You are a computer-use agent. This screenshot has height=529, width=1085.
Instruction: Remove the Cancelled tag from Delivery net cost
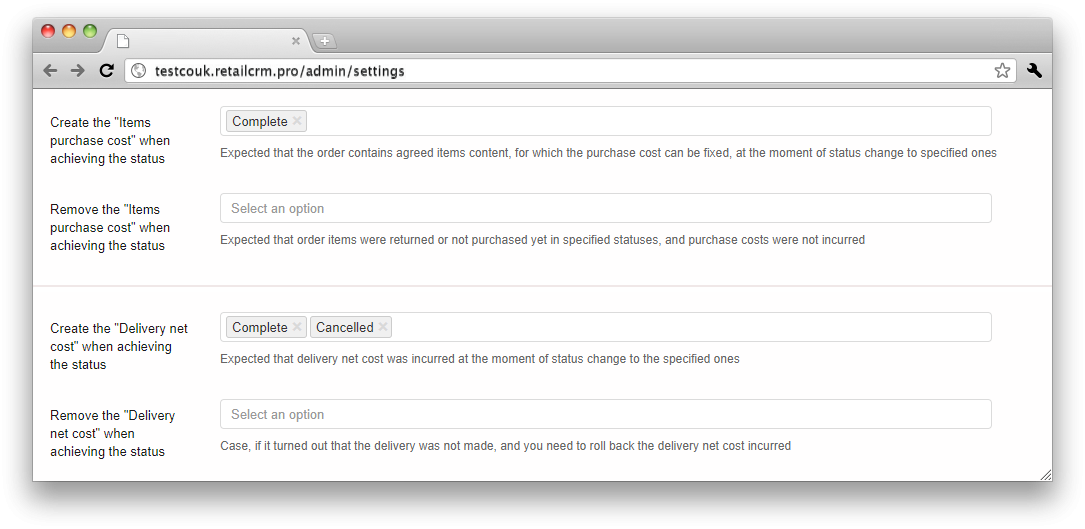tap(383, 328)
